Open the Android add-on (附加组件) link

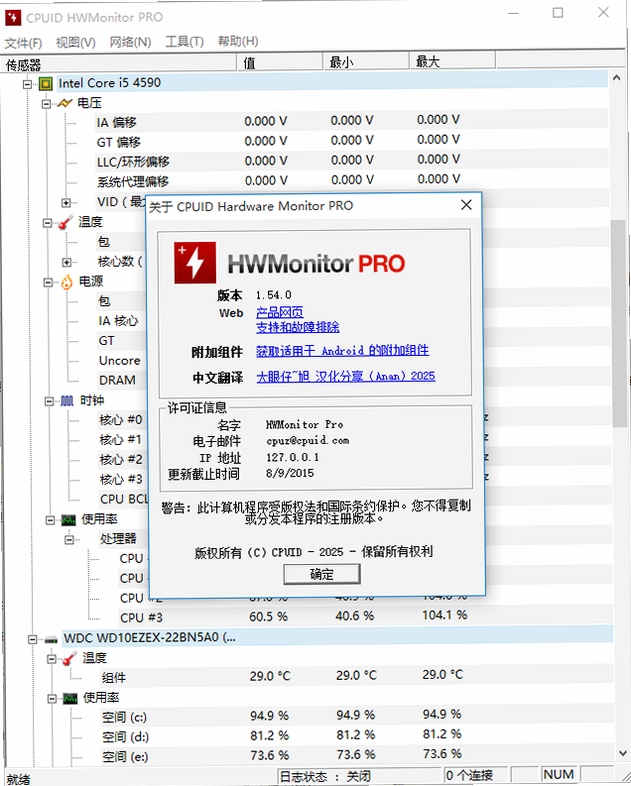pyautogui.click(x=342, y=350)
